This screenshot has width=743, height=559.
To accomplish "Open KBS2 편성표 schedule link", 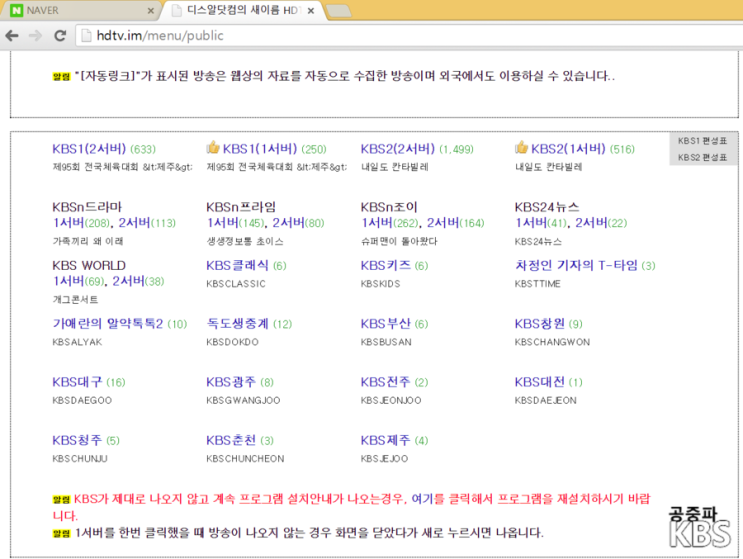I will point(702,157).
